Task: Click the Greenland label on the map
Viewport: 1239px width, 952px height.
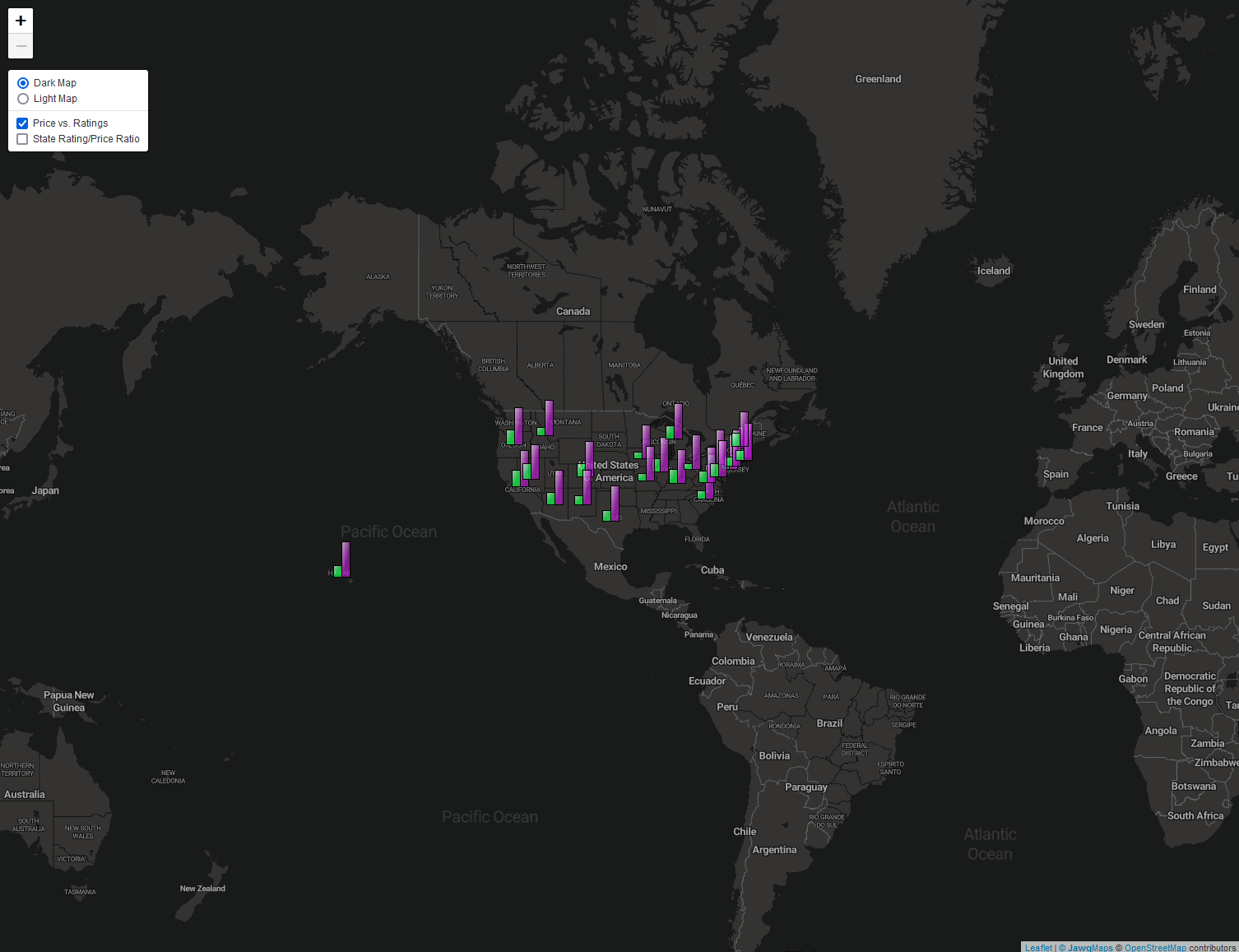Action: (878, 79)
